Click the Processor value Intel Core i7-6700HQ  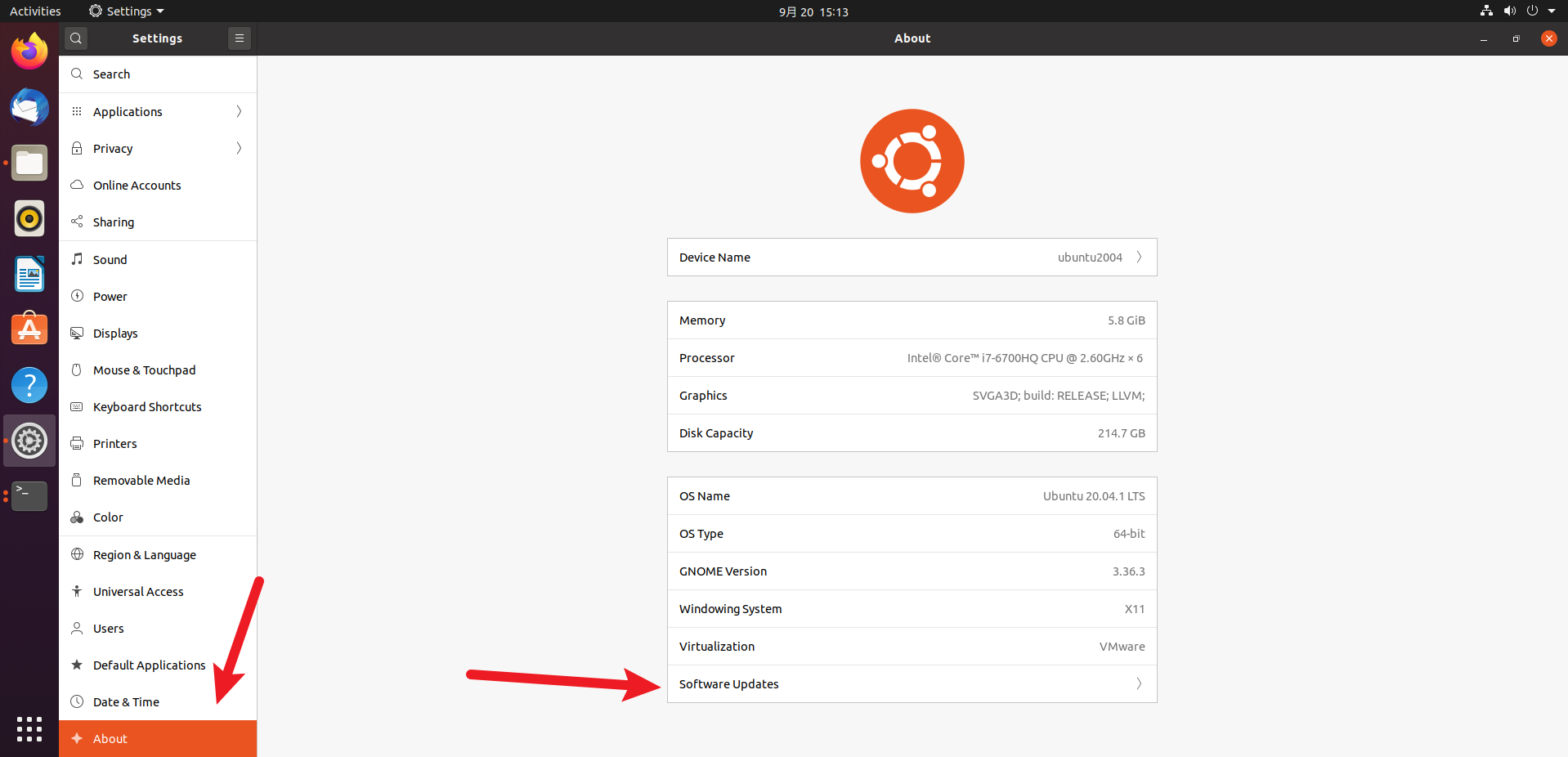coord(1024,358)
